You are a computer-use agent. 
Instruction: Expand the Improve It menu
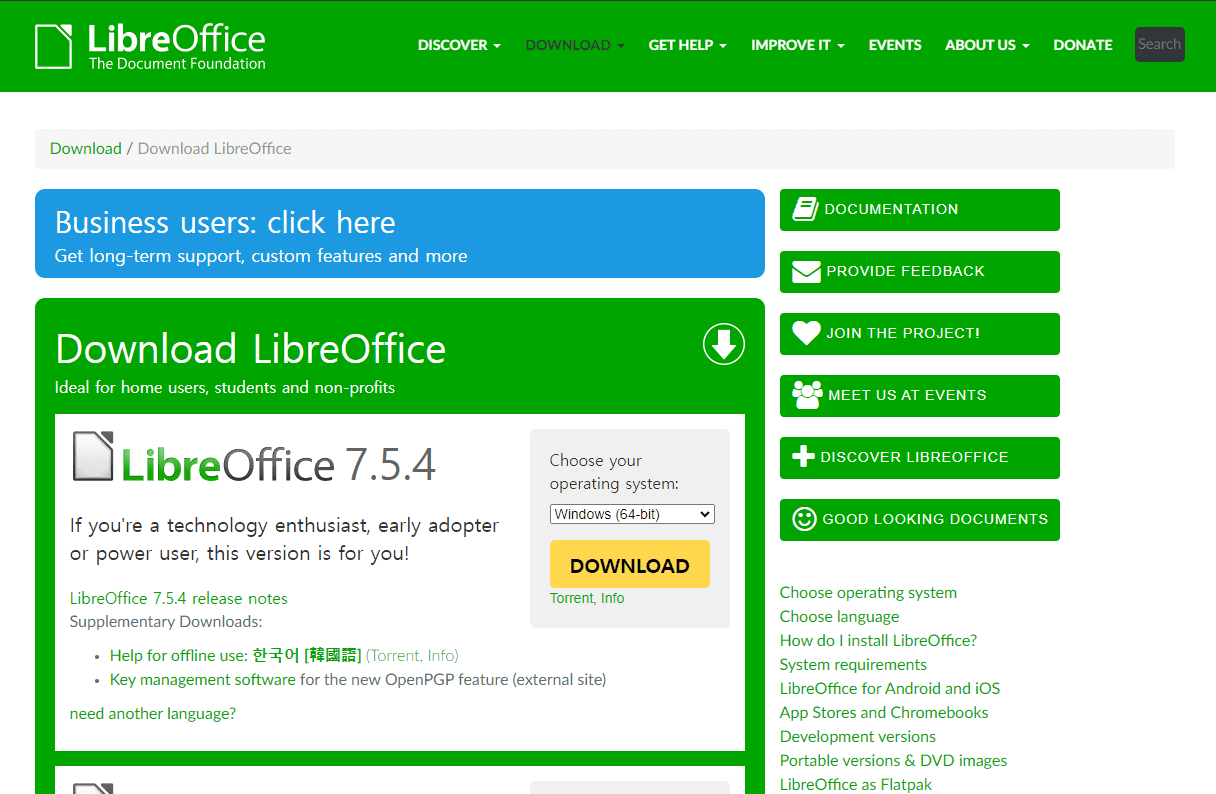[798, 45]
